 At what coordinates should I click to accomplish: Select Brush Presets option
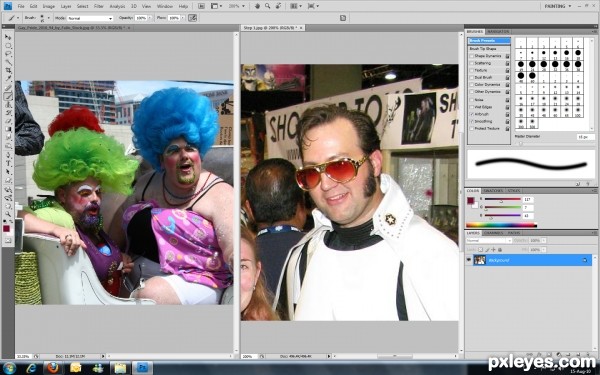pyautogui.click(x=489, y=41)
